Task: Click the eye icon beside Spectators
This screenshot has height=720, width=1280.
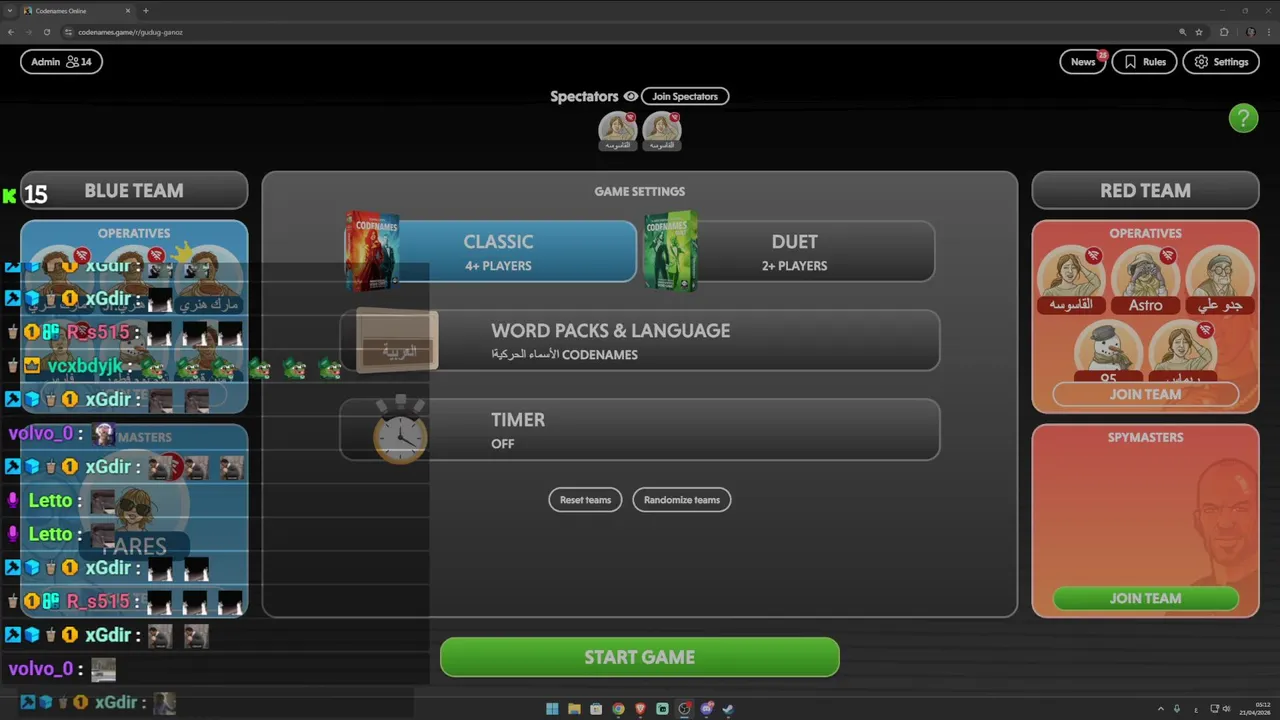Action: point(630,97)
